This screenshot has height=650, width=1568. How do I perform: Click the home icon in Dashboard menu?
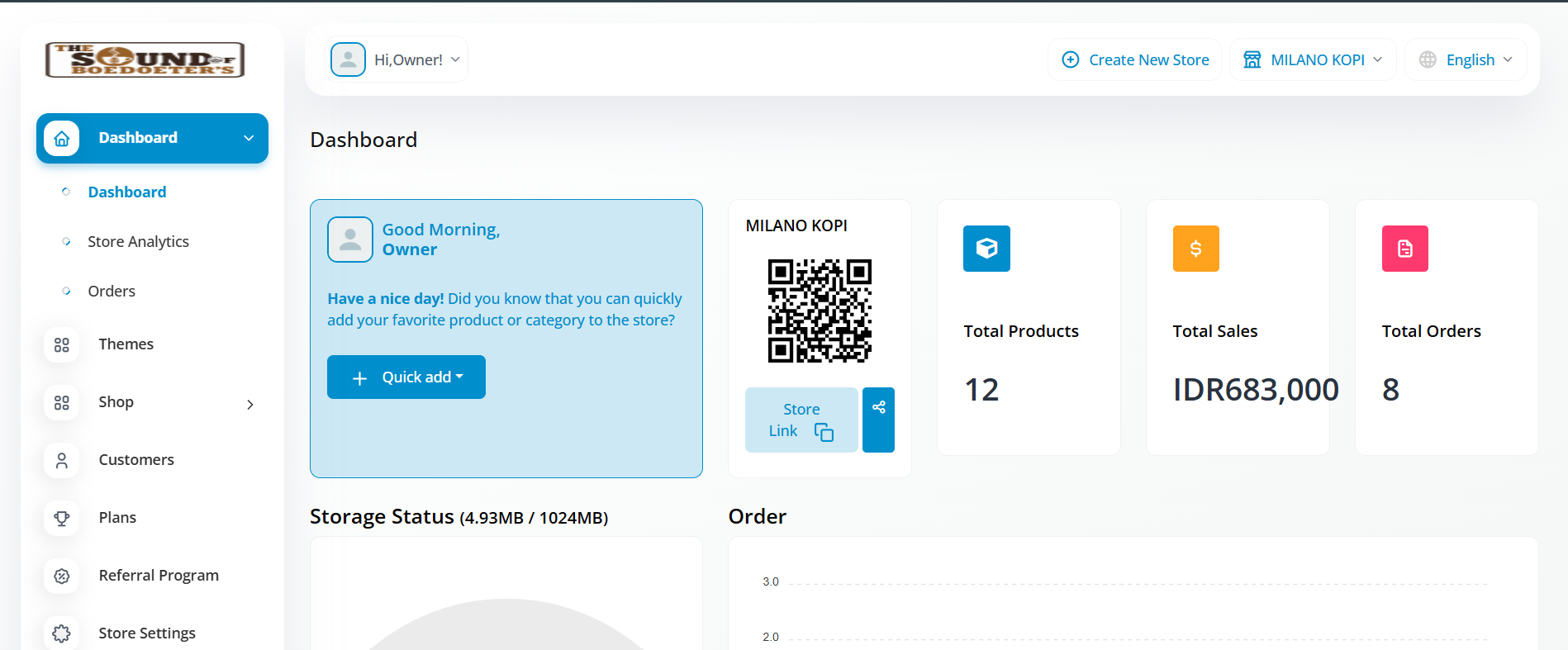click(62, 138)
